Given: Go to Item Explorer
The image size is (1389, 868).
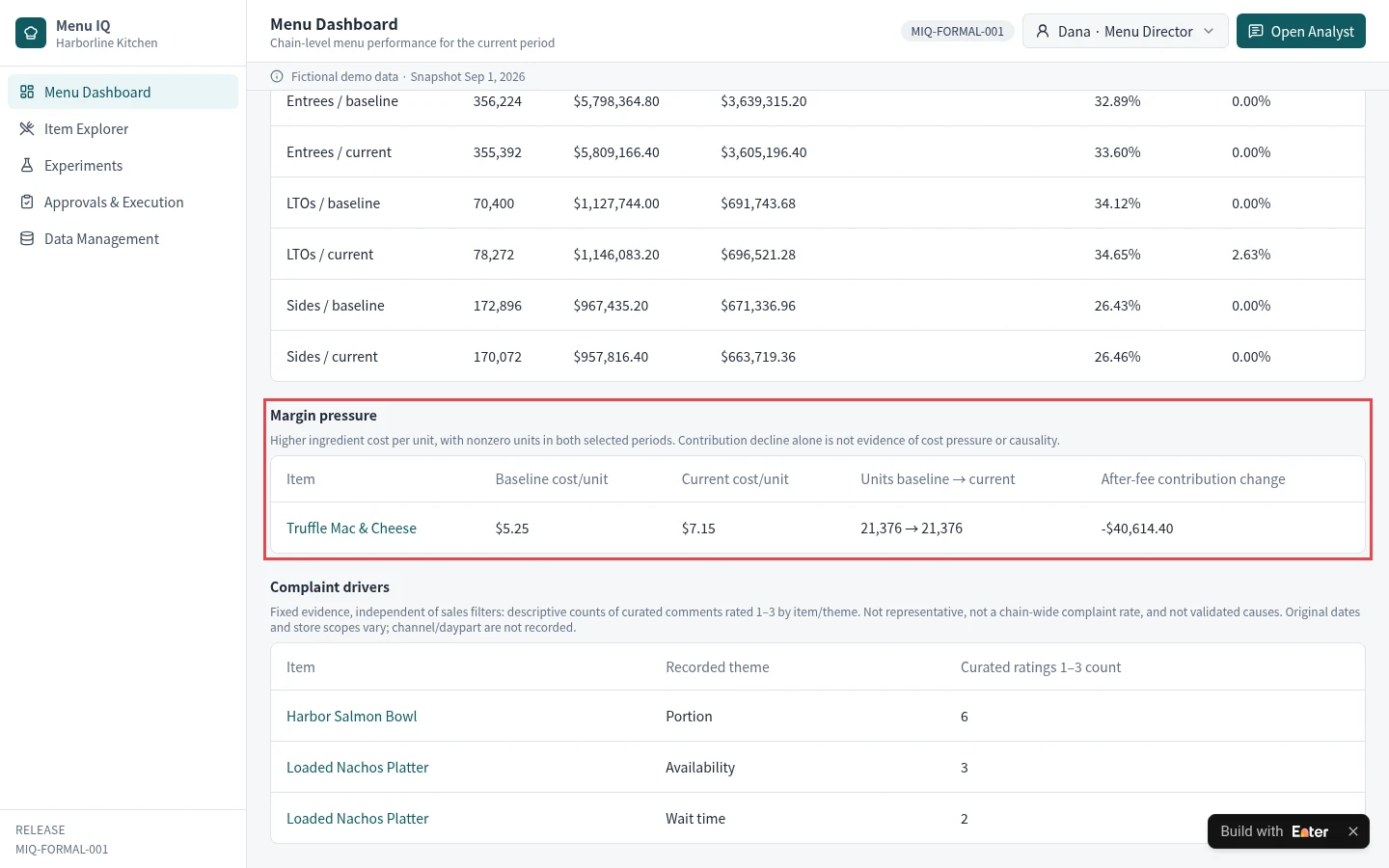Looking at the screenshot, I should (123, 129).
